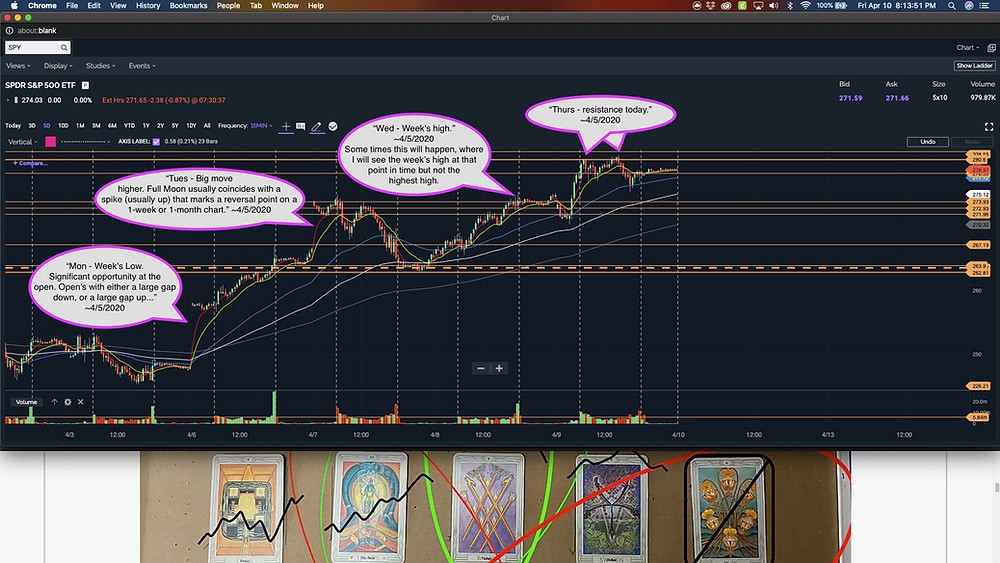The height and width of the screenshot is (563, 1000).
Task: Click the Wi-Fi status icon
Action: (x=805, y=5)
